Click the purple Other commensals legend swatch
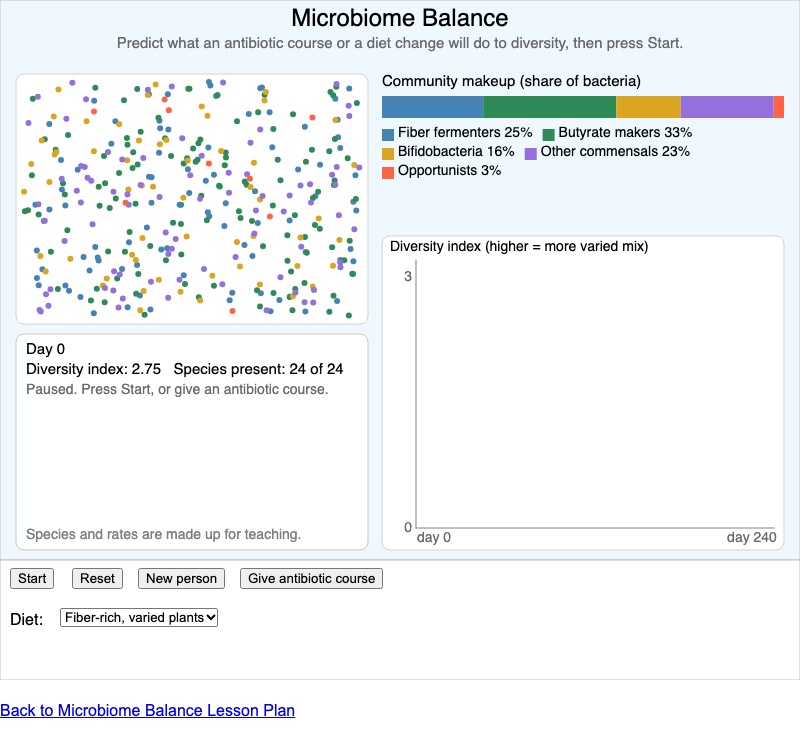This screenshot has height=740, width=800. point(531,153)
